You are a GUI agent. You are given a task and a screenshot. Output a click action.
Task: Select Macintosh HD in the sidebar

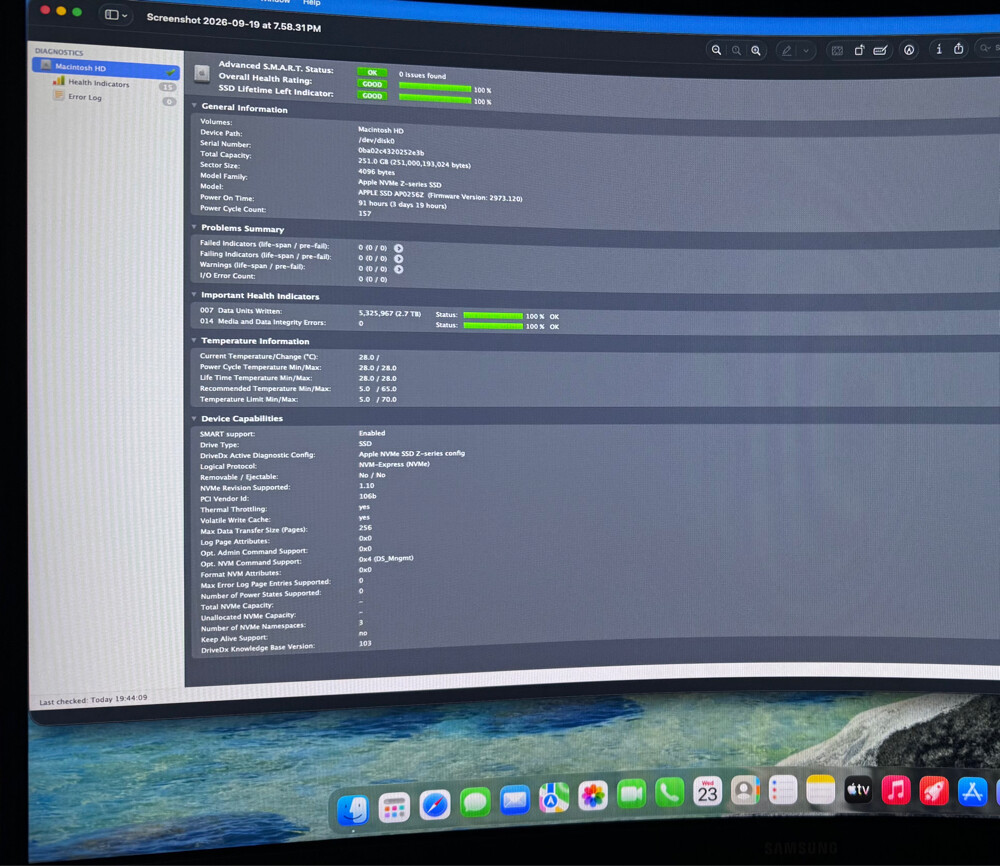click(106, 68)
